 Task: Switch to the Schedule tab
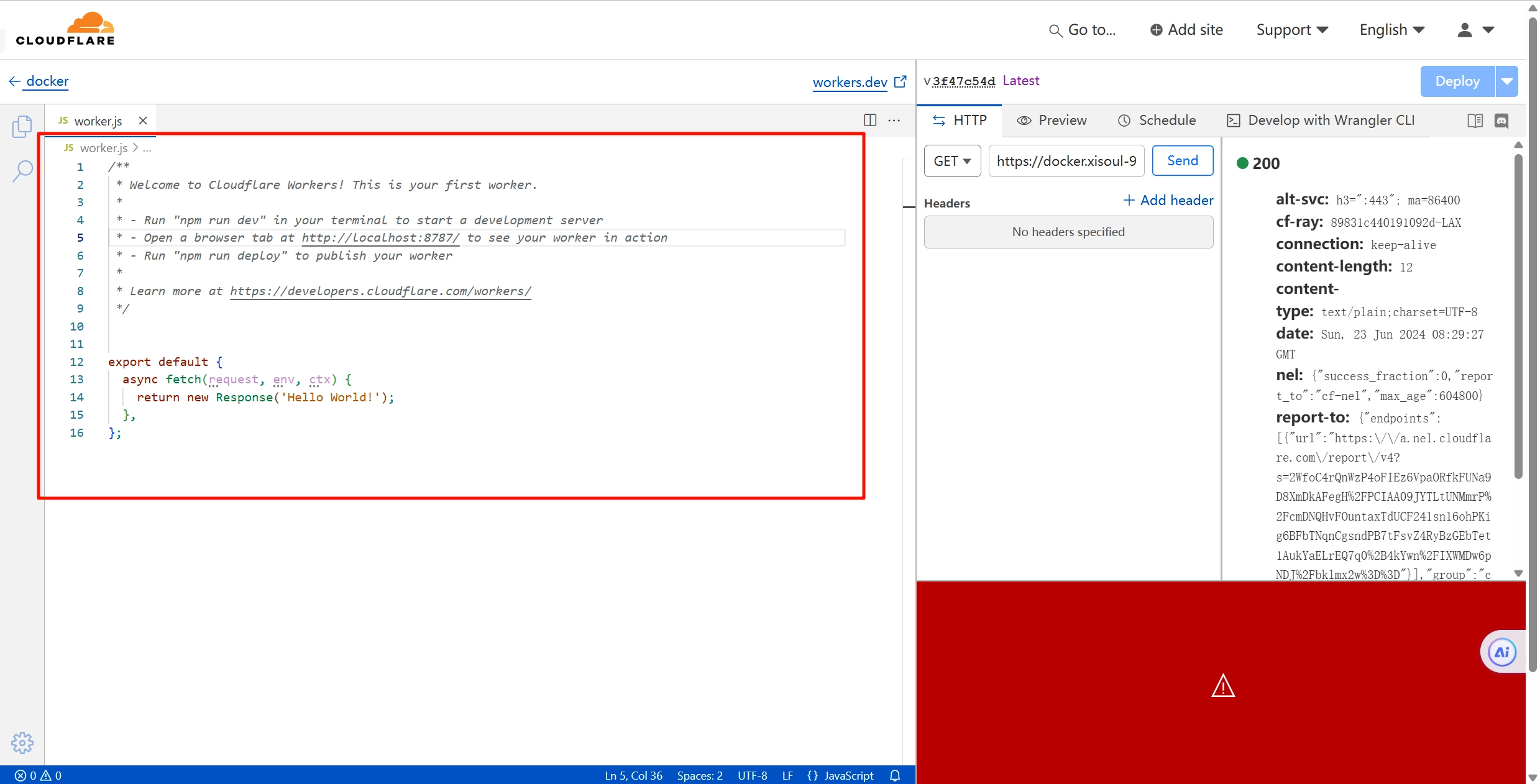pos(1157,121)
